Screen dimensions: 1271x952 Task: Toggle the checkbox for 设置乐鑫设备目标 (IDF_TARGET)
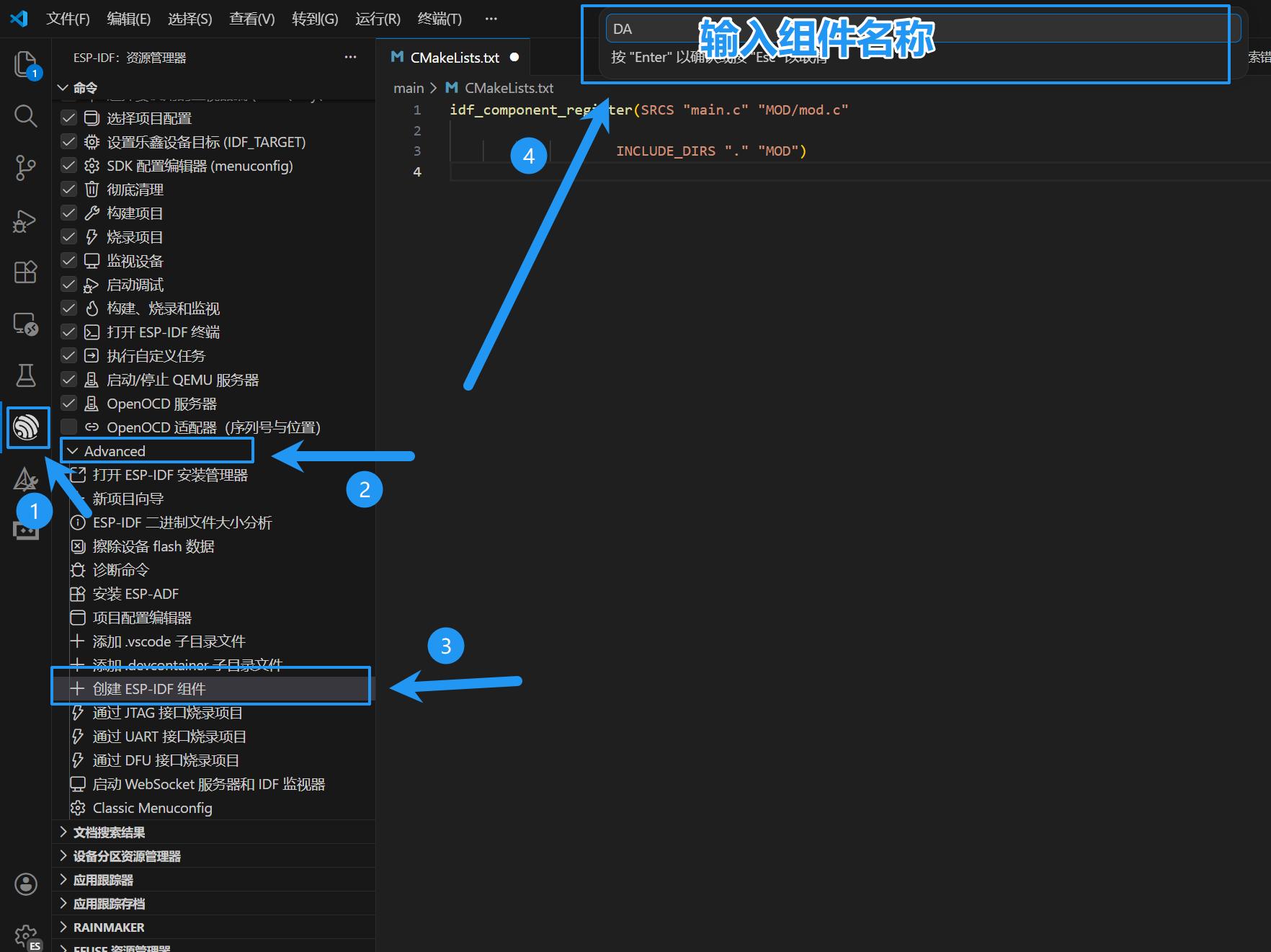point(68,142)
